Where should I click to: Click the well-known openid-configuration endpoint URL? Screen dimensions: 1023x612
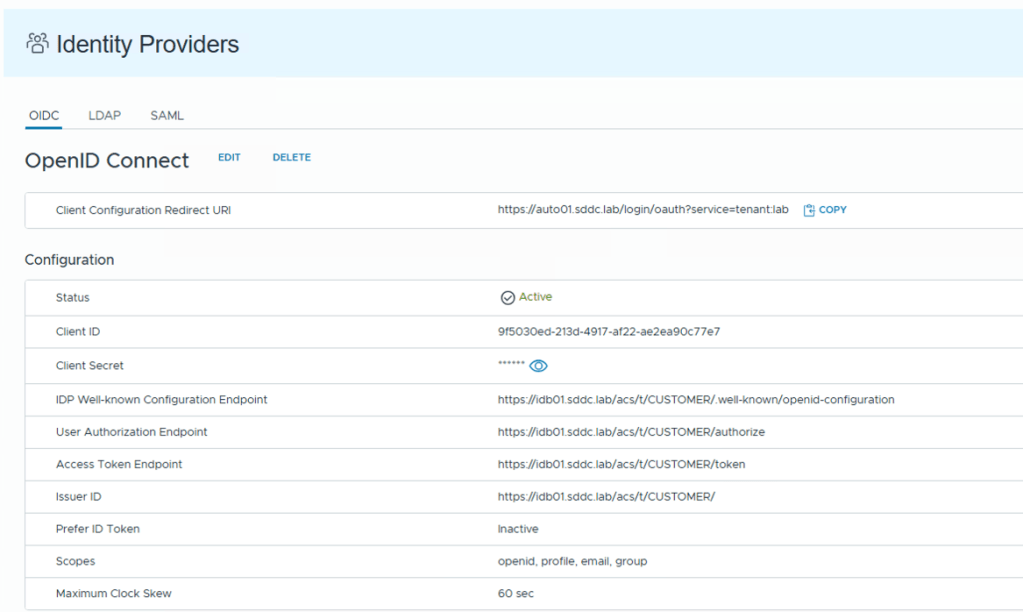pyautogui.click(x=695, y=399)
